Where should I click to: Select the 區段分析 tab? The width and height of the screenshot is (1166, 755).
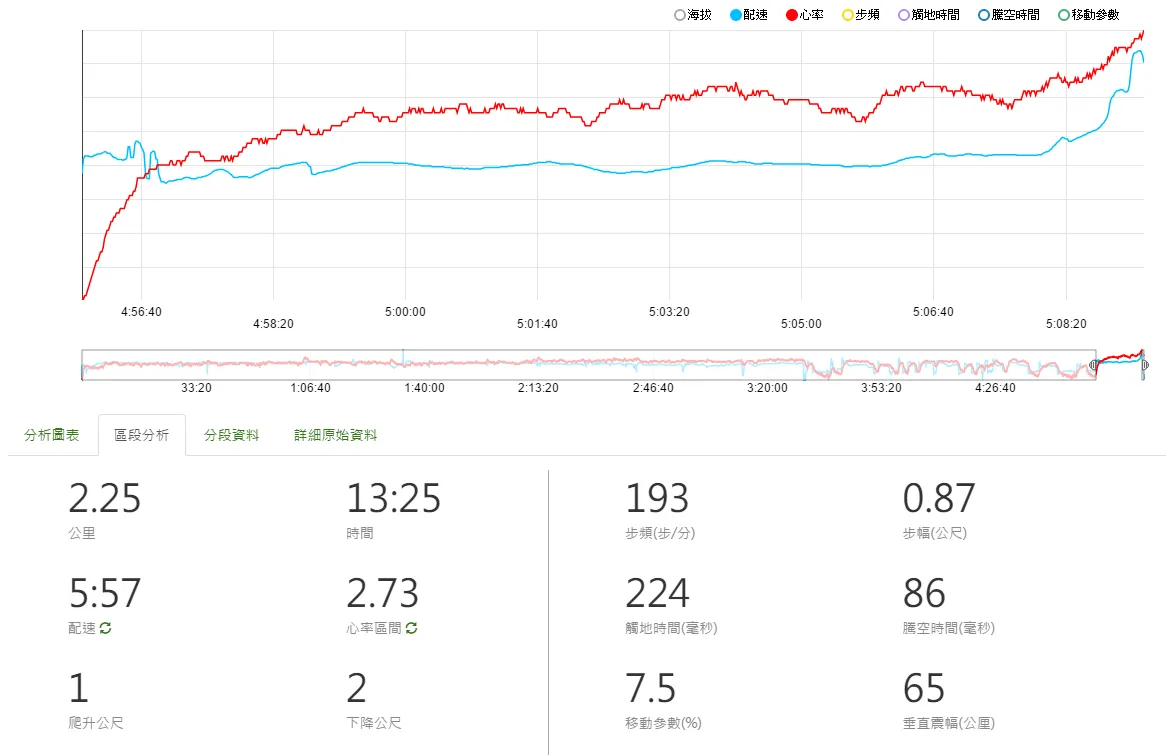point(141,435)
